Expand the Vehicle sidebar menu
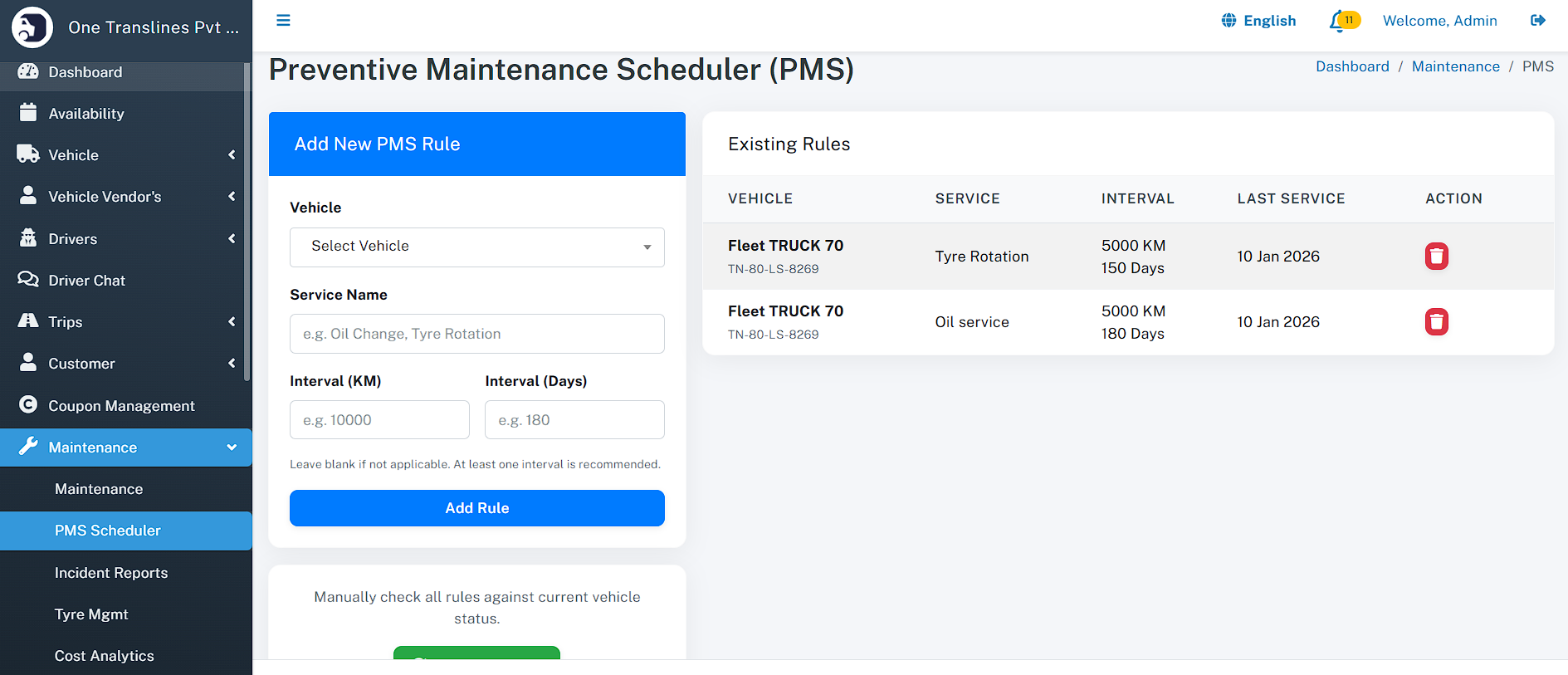This screenshot has height=675, width=1568. coord(125,155)
